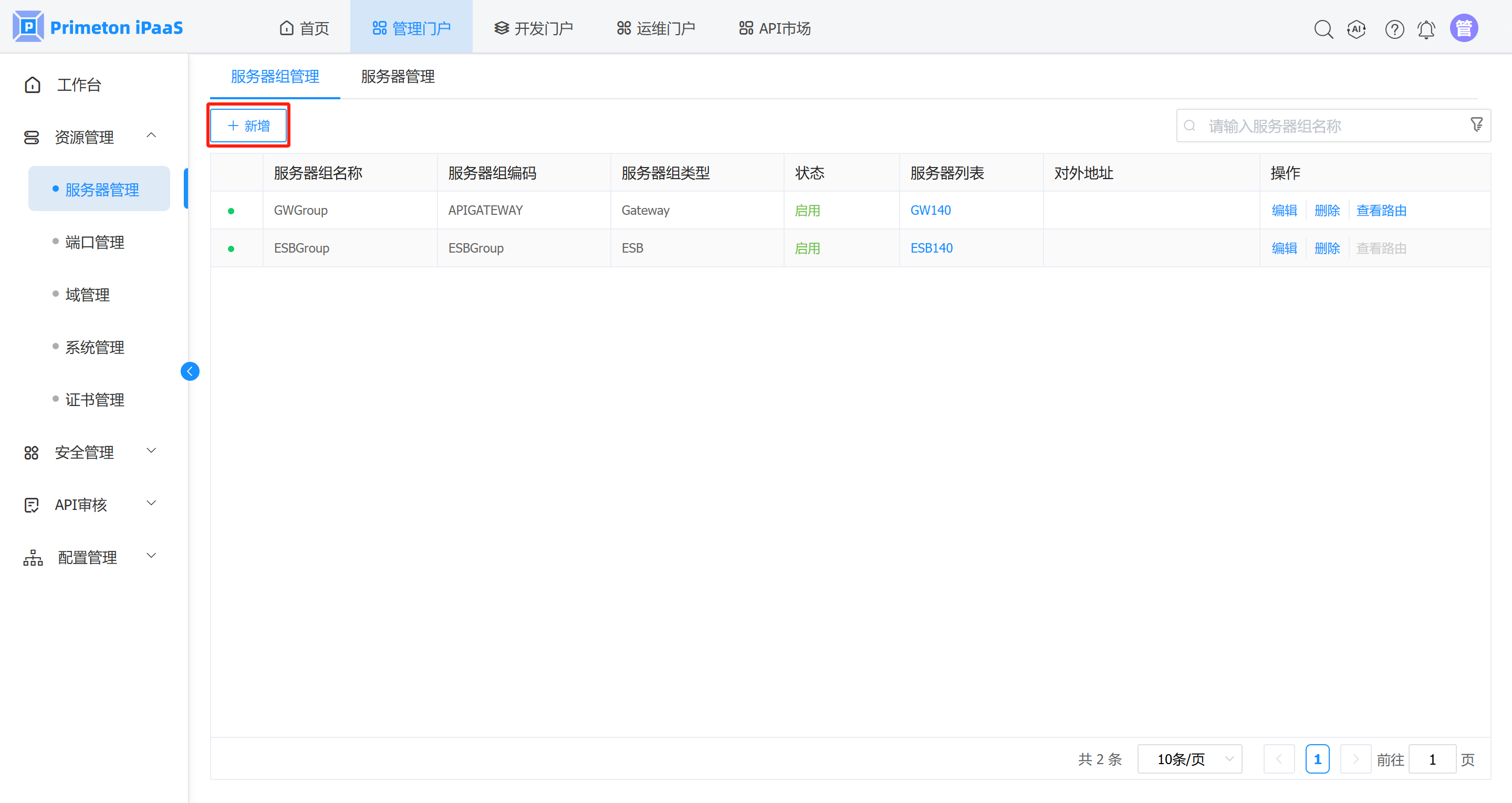This screenshot has width=1512, height=803.
Task: Collapse the 资源管理 section
Action: [x=151, y=135]
